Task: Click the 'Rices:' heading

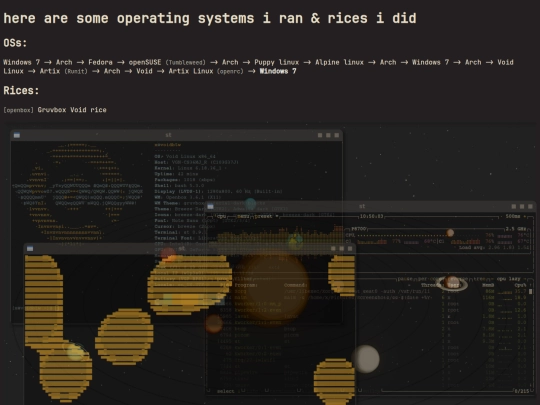Action: click(21, 91)
